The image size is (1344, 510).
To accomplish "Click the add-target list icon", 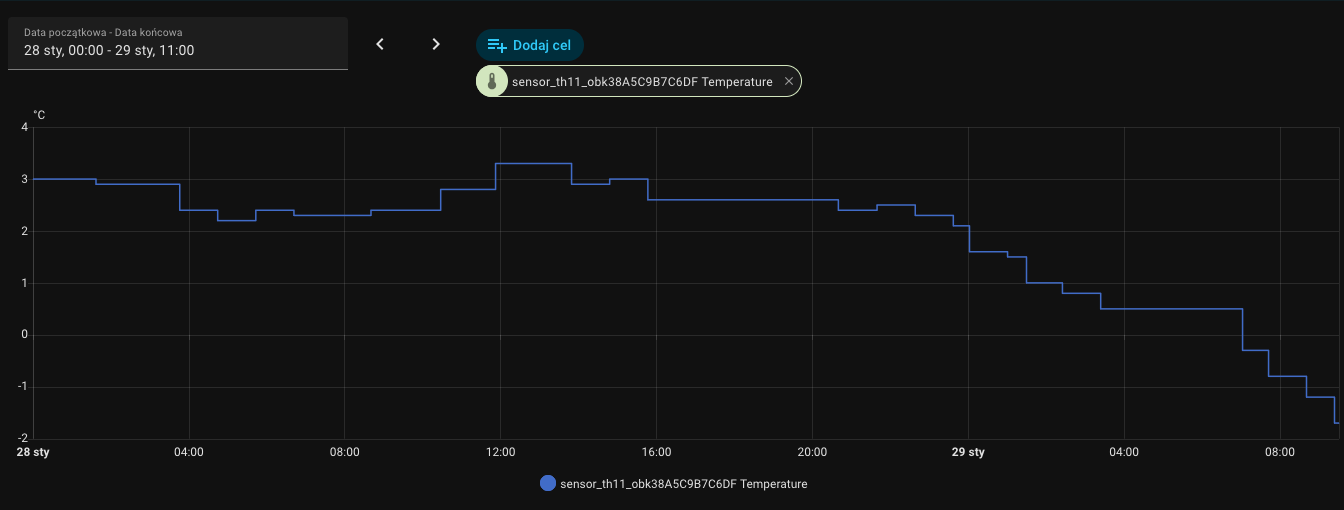I will [497, 45].
